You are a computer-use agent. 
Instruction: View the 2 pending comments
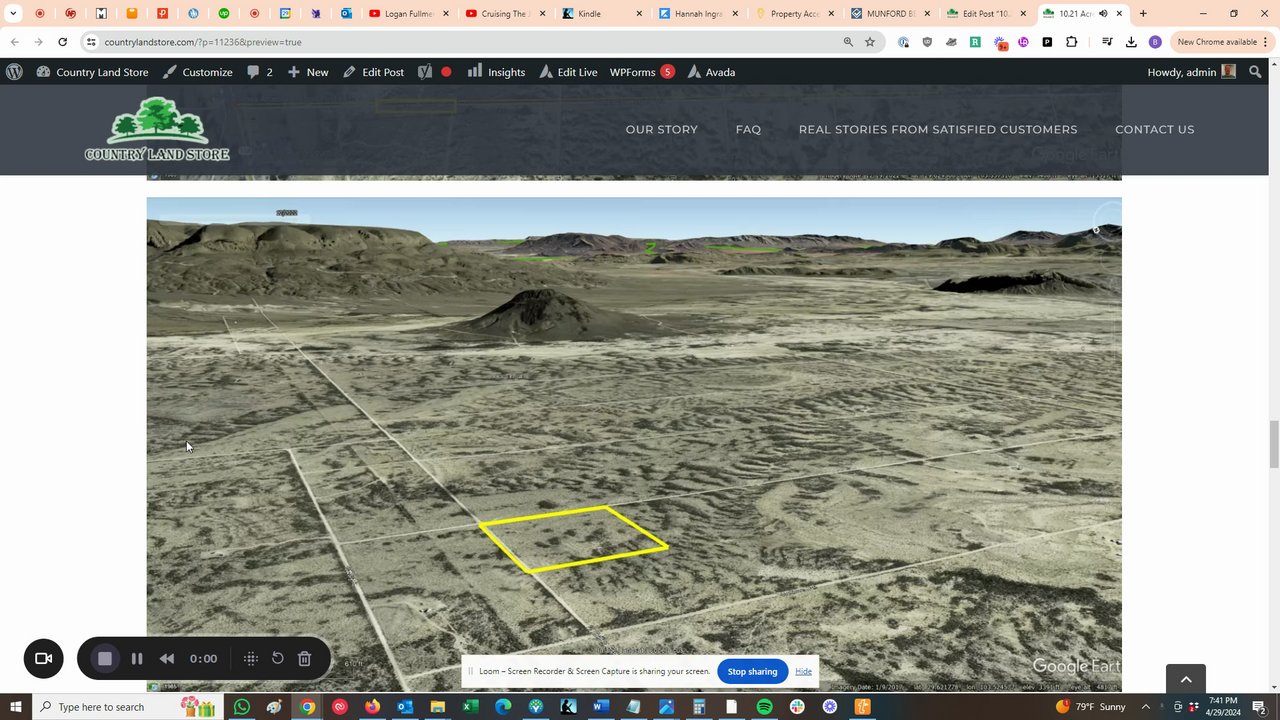click(260, 72)
